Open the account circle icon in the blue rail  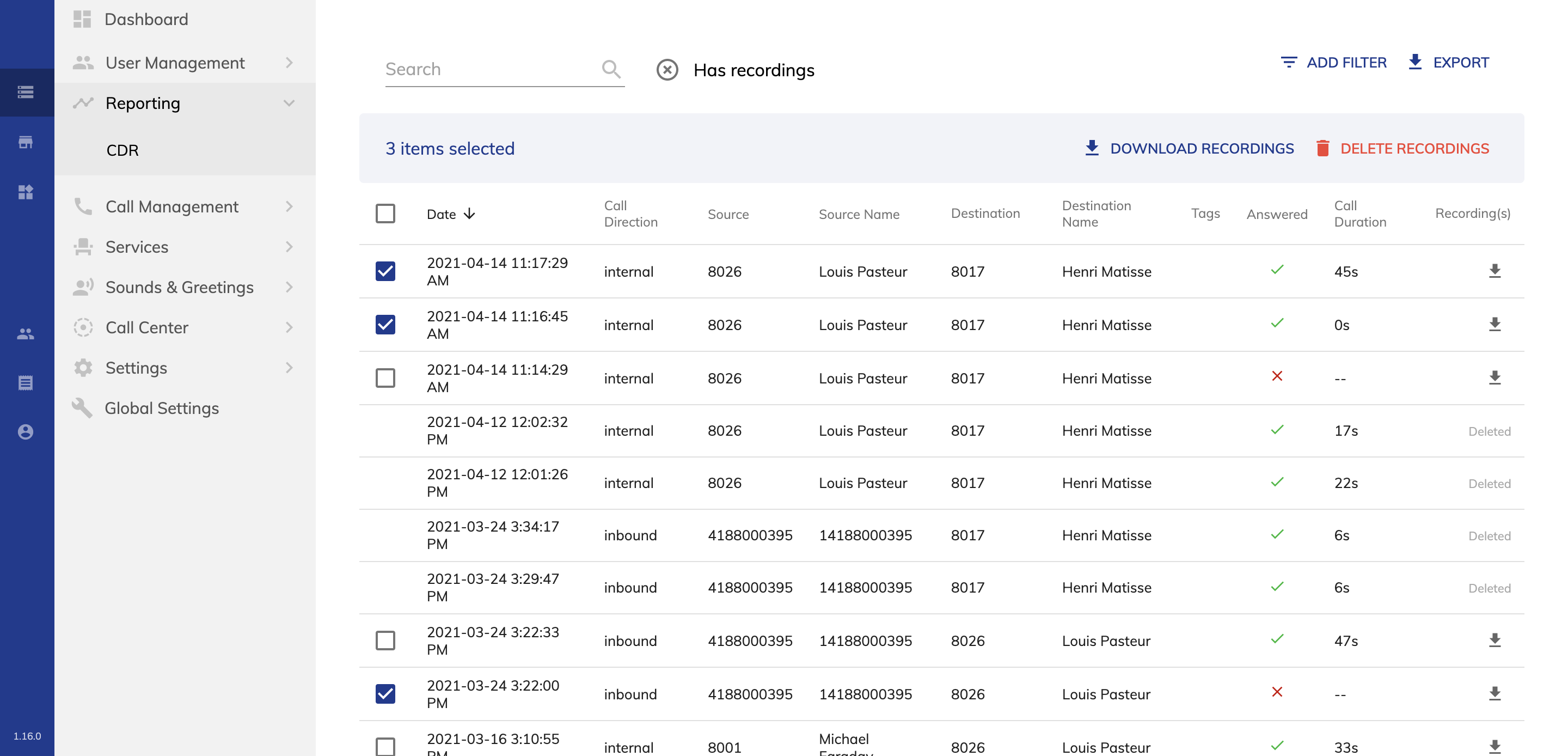26,432
